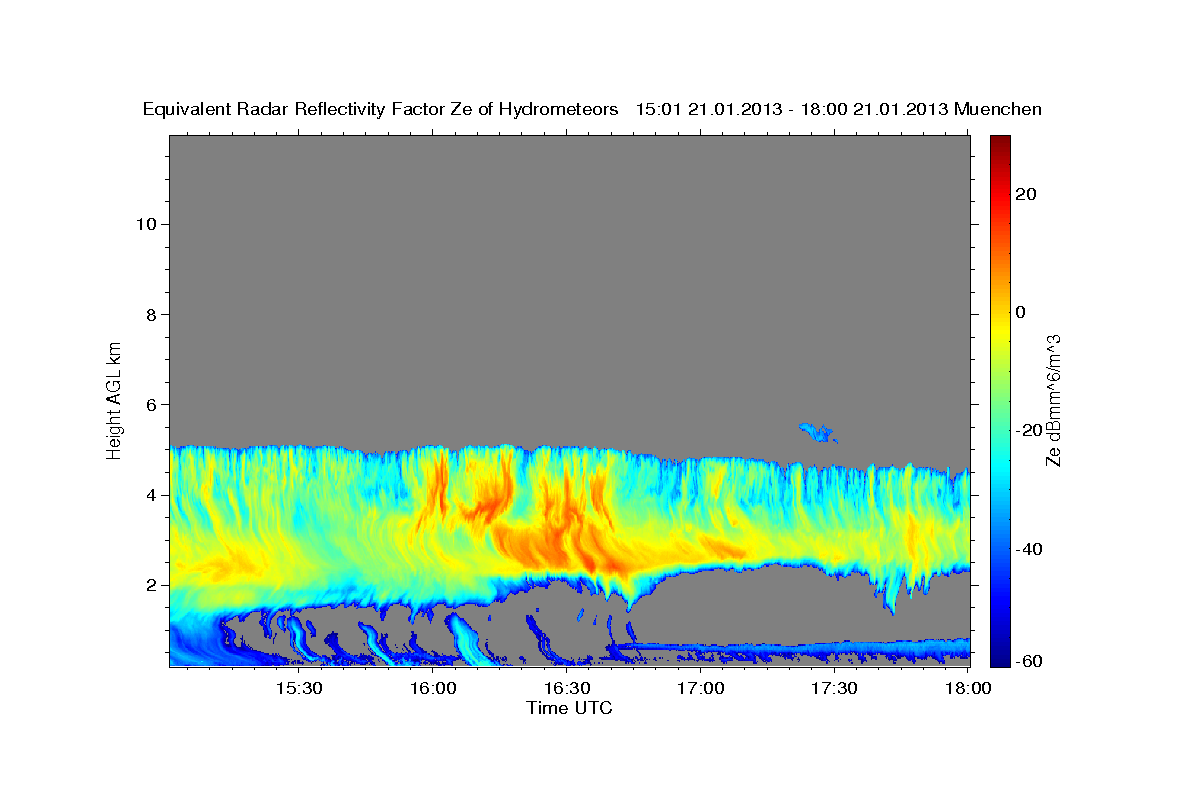Click the date range '15:01 21.01.2013 - 18:00 21.01.2013'
Screen dimensions: 1200x800
792,109
